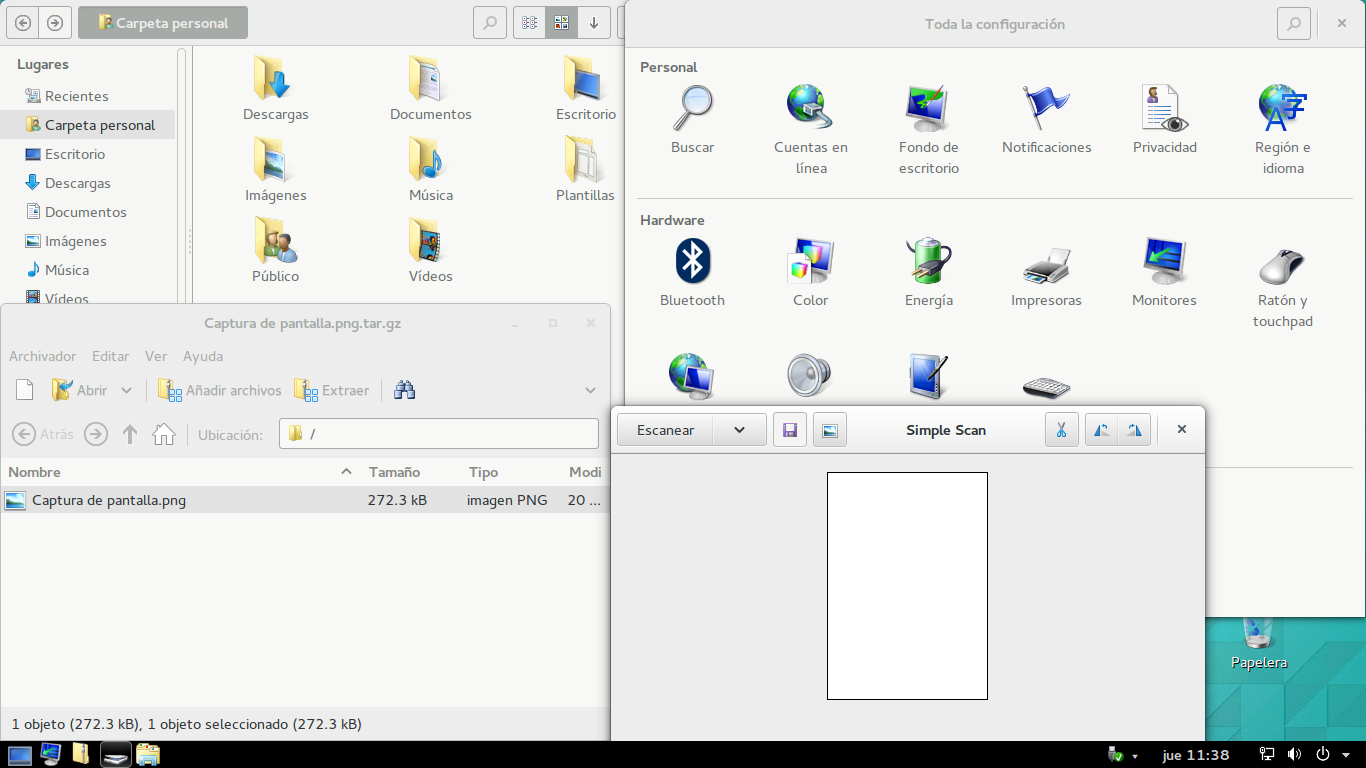
Task: Open the Escanear dropdown arrow
Action: 739,430
